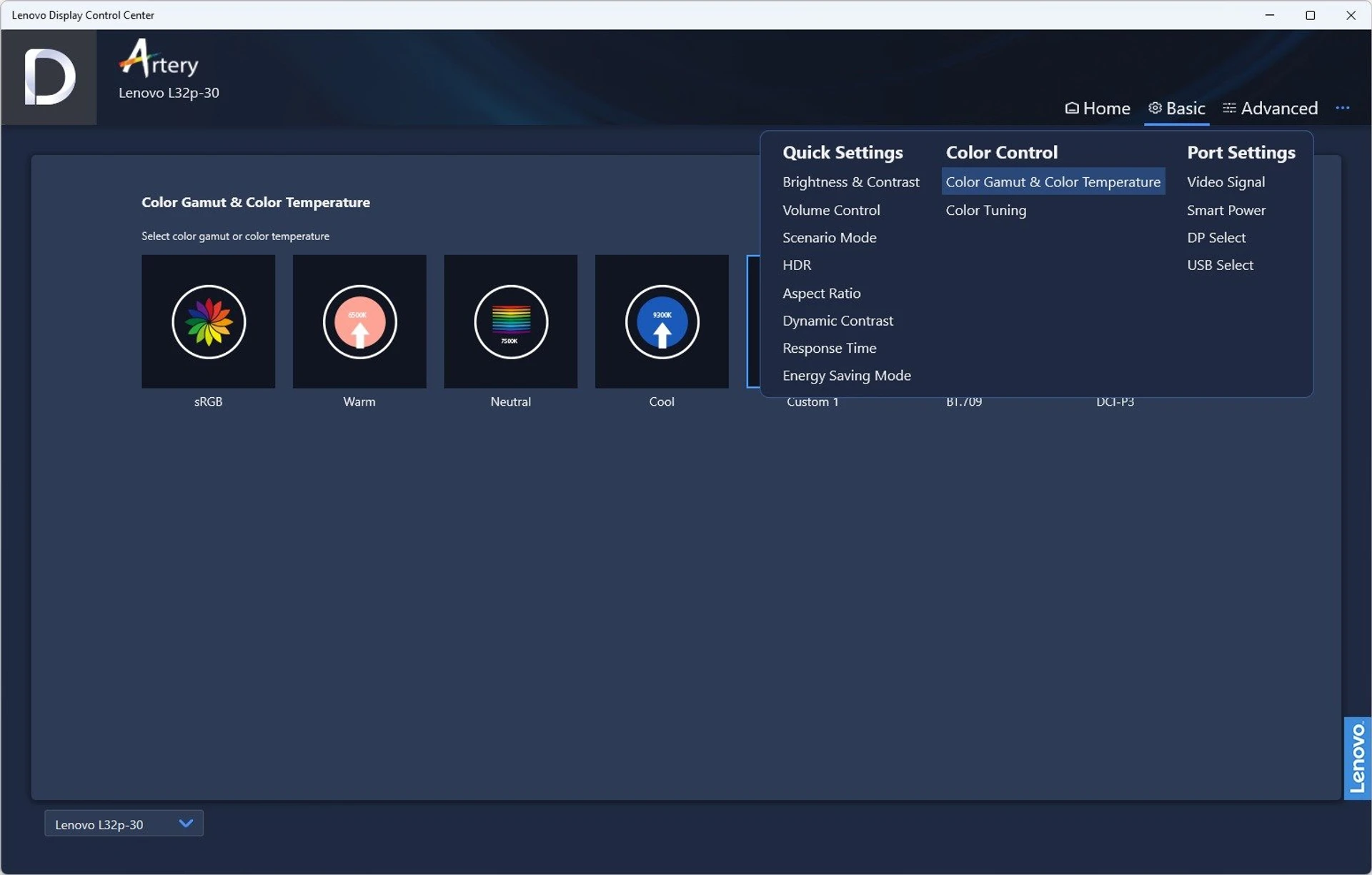Go to the Home tab

point(1098,108)
